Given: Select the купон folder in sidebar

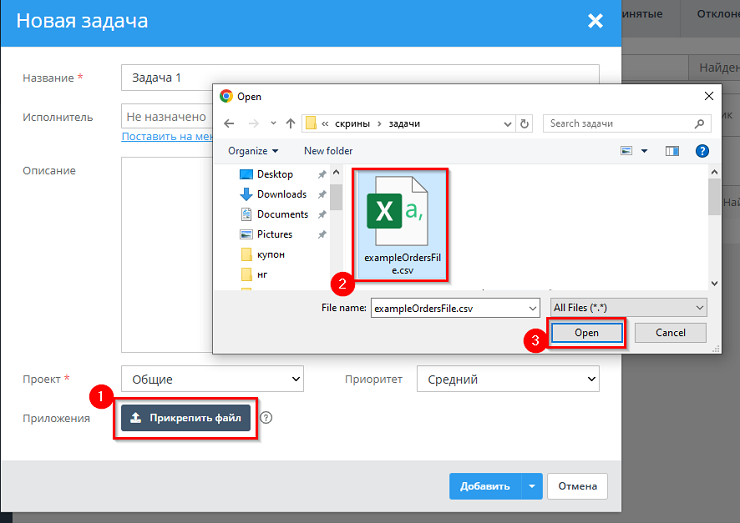Looking at the screenshot, I should point(270,254).
